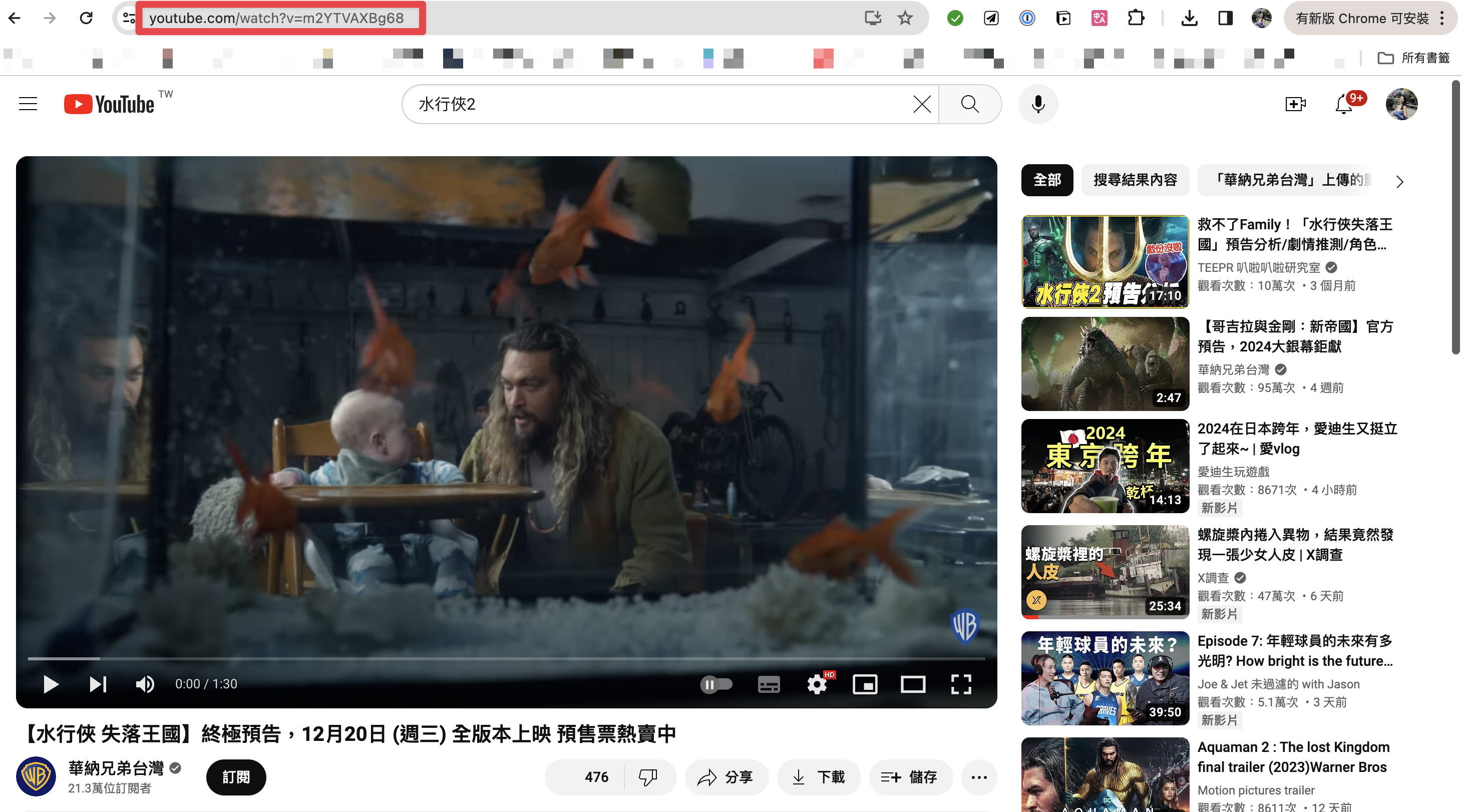Switch to theater mode view
Image resolution: width=1462 pixels, height=812 pixels.
click(913, 684)
